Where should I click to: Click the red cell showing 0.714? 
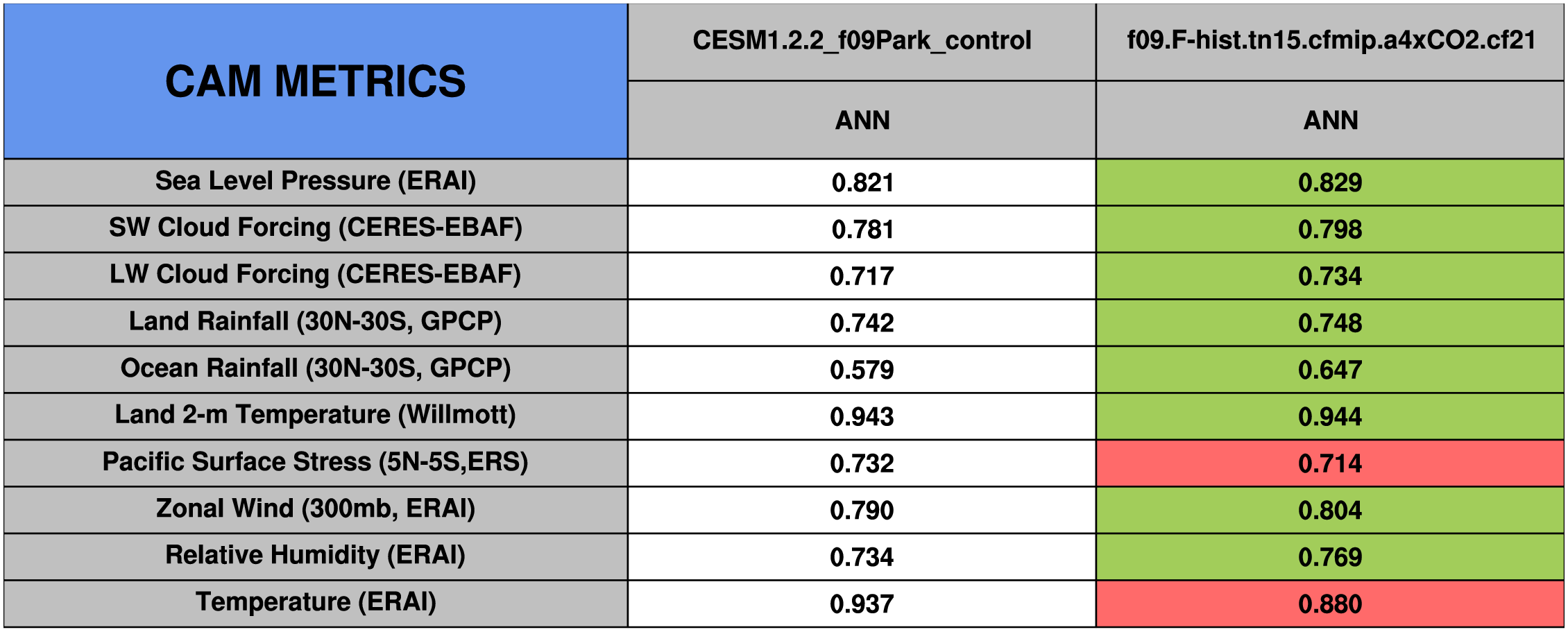[1330, 463]
